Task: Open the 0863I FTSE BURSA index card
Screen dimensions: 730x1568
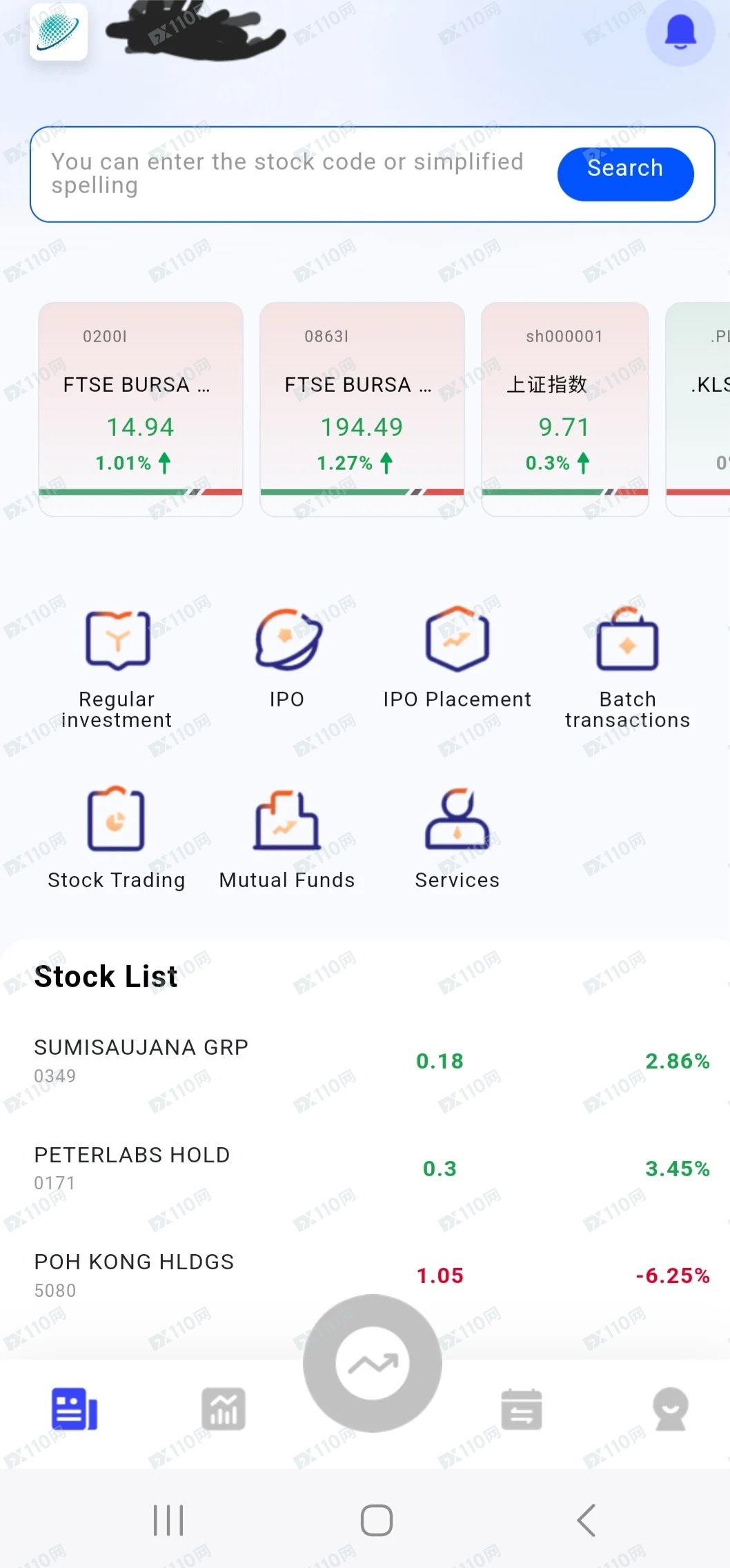Action: pyautogui.click(x=362, y=408)
